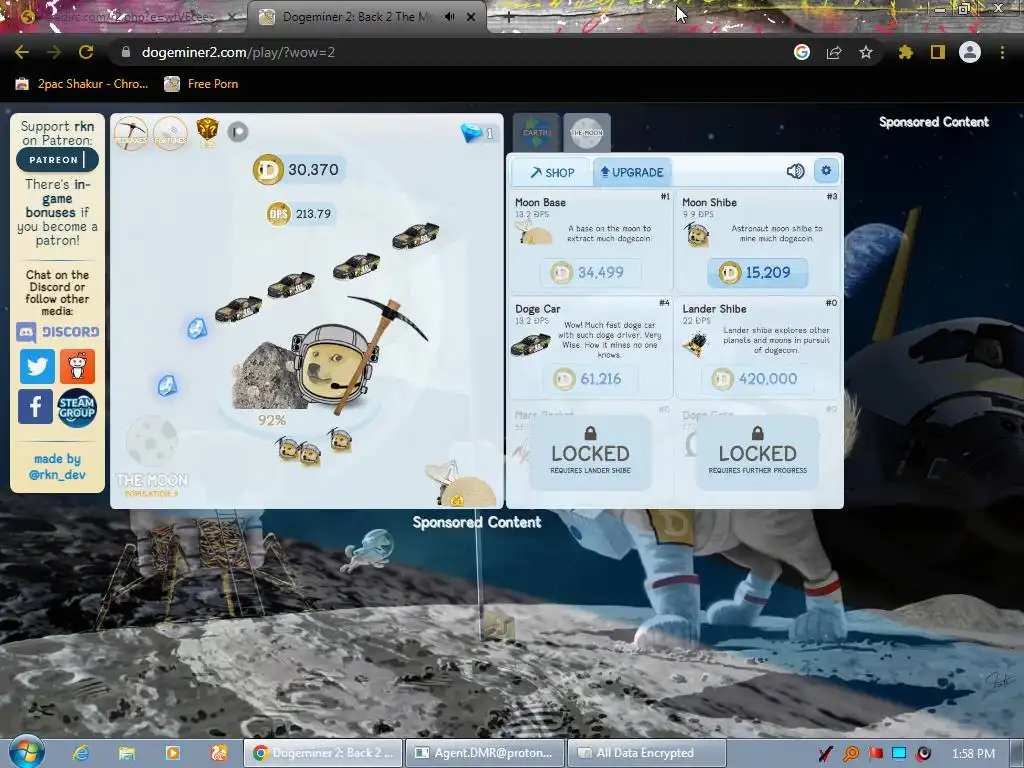
Task: Click locked item requiring further progress
Action: (x=758, y=453)
